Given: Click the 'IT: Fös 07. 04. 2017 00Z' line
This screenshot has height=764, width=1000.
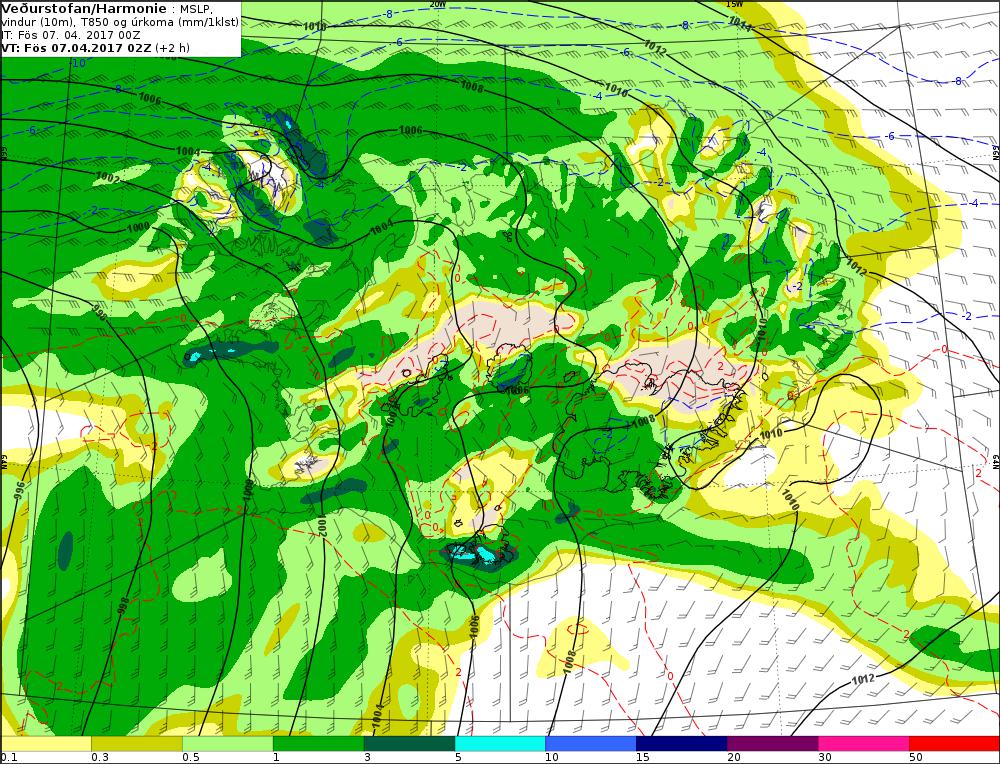Looking at the screenshot, I should (x=71, y=35).
